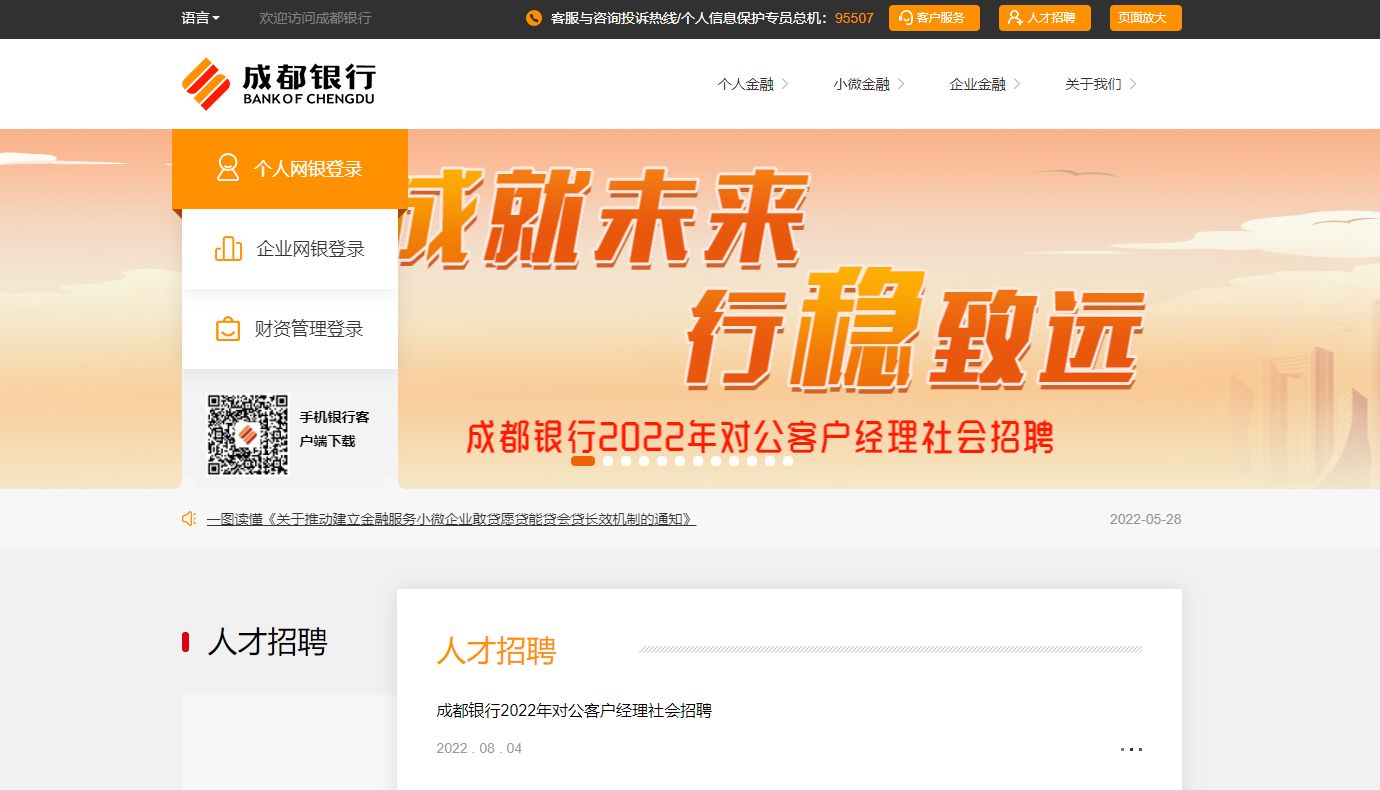The height and width of the screenshot is (790, 1380).
Task: Click the corporate banking building icon
Action: (228, 249)
